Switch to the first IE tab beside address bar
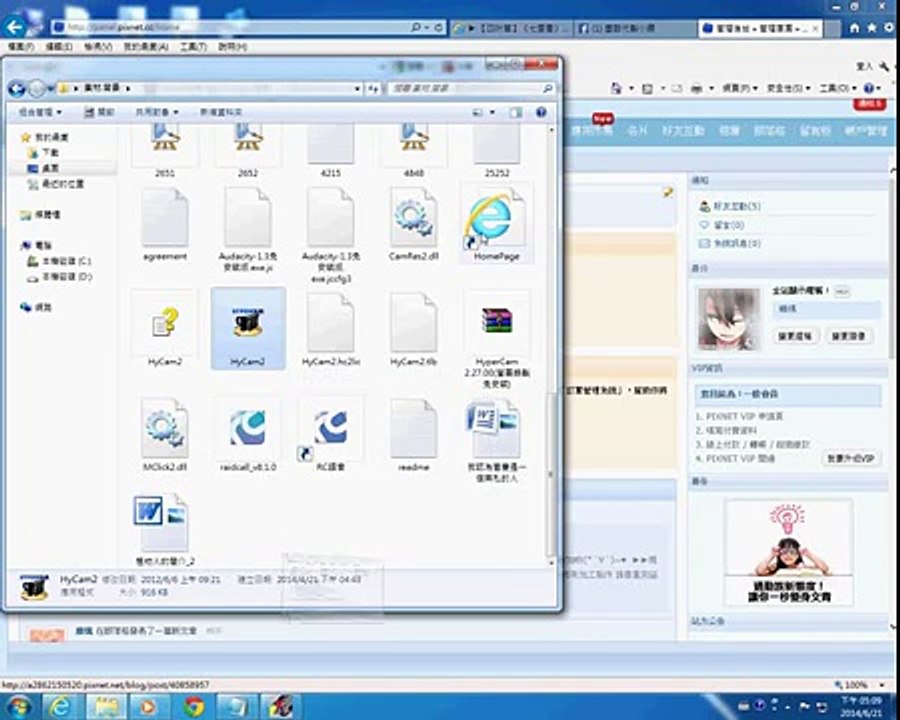 [x=511, y=28]
